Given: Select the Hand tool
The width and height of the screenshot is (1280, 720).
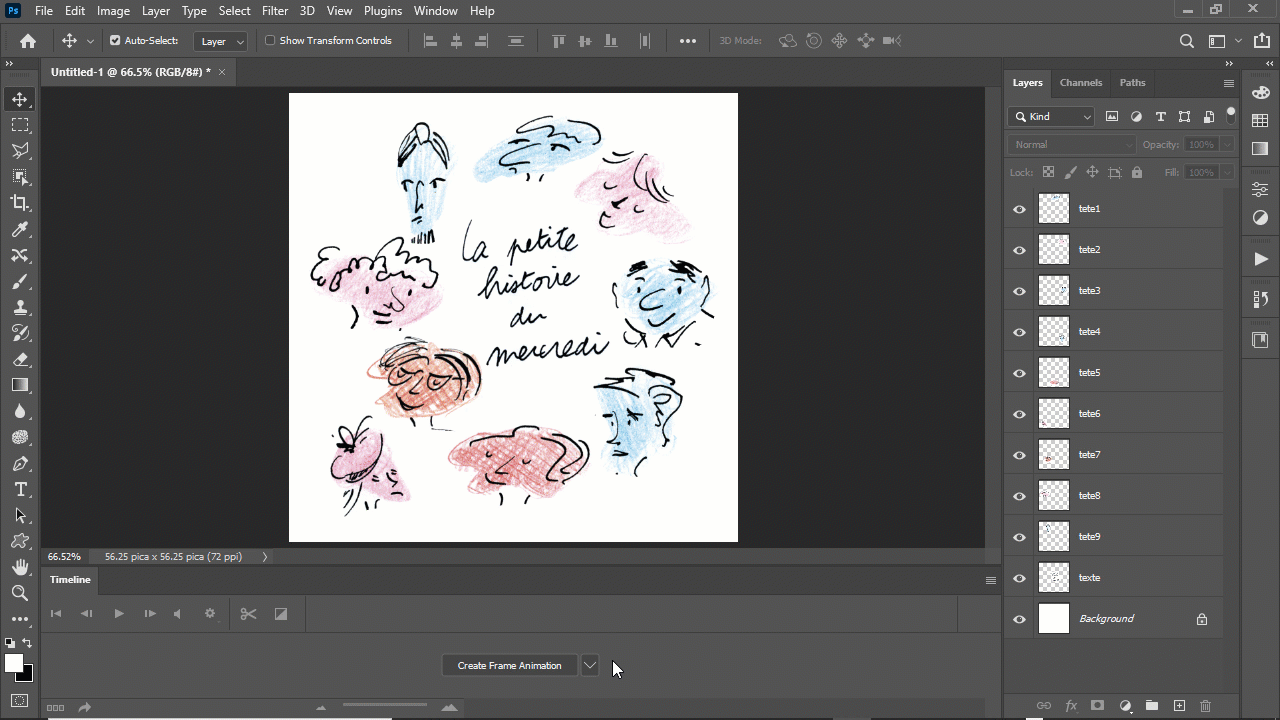Looking at the screenshot, I should (20, 567).
